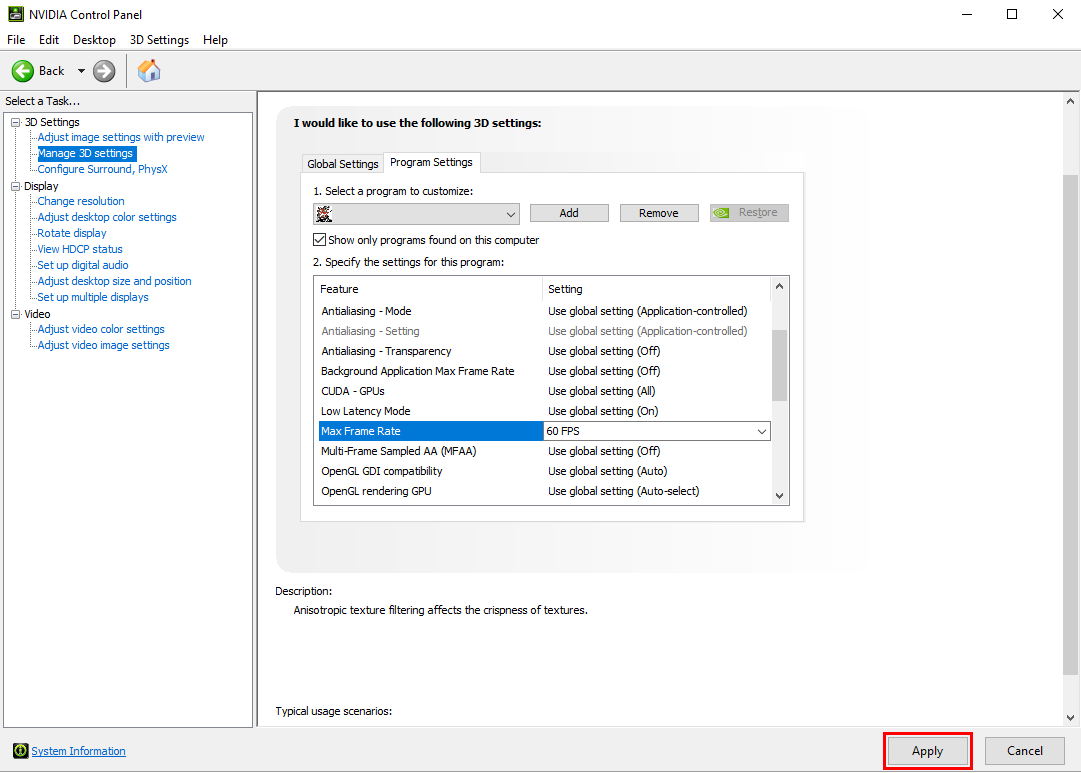Open 'Set up digital audio' task

tap(83, 265)
